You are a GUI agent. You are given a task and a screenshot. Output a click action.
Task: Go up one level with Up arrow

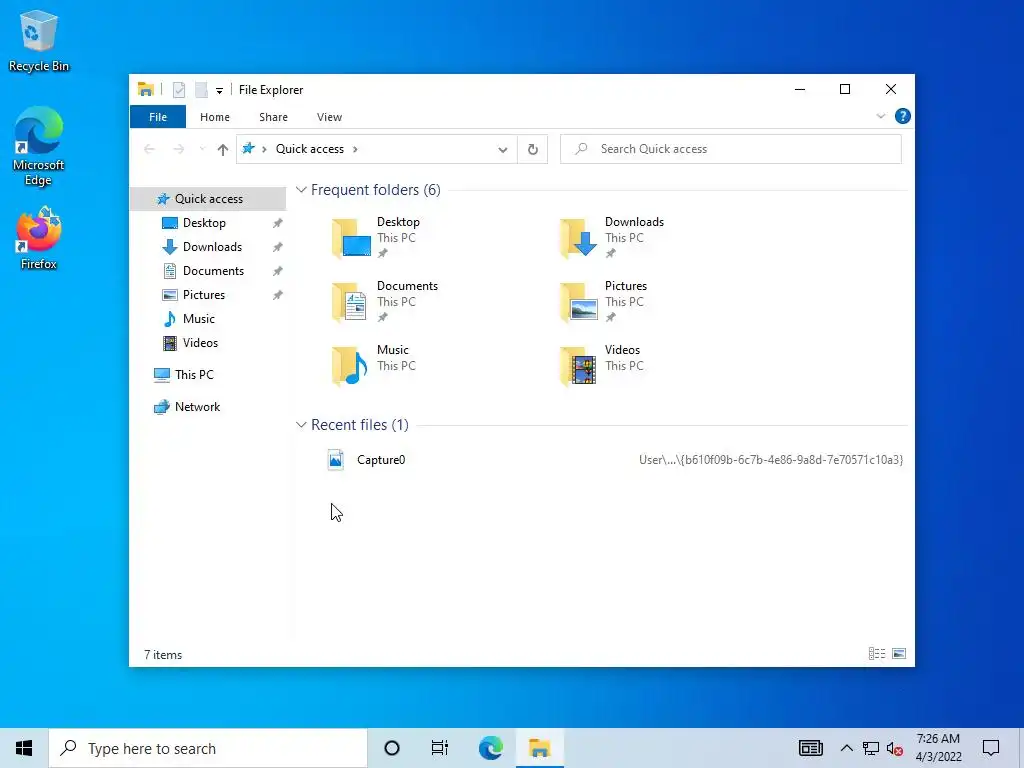pos(223,150)
